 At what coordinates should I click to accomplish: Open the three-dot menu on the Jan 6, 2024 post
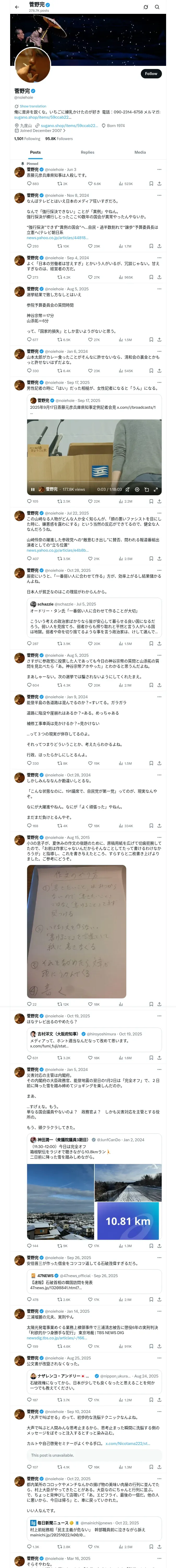pyautogui.click(x=159, y=351)
